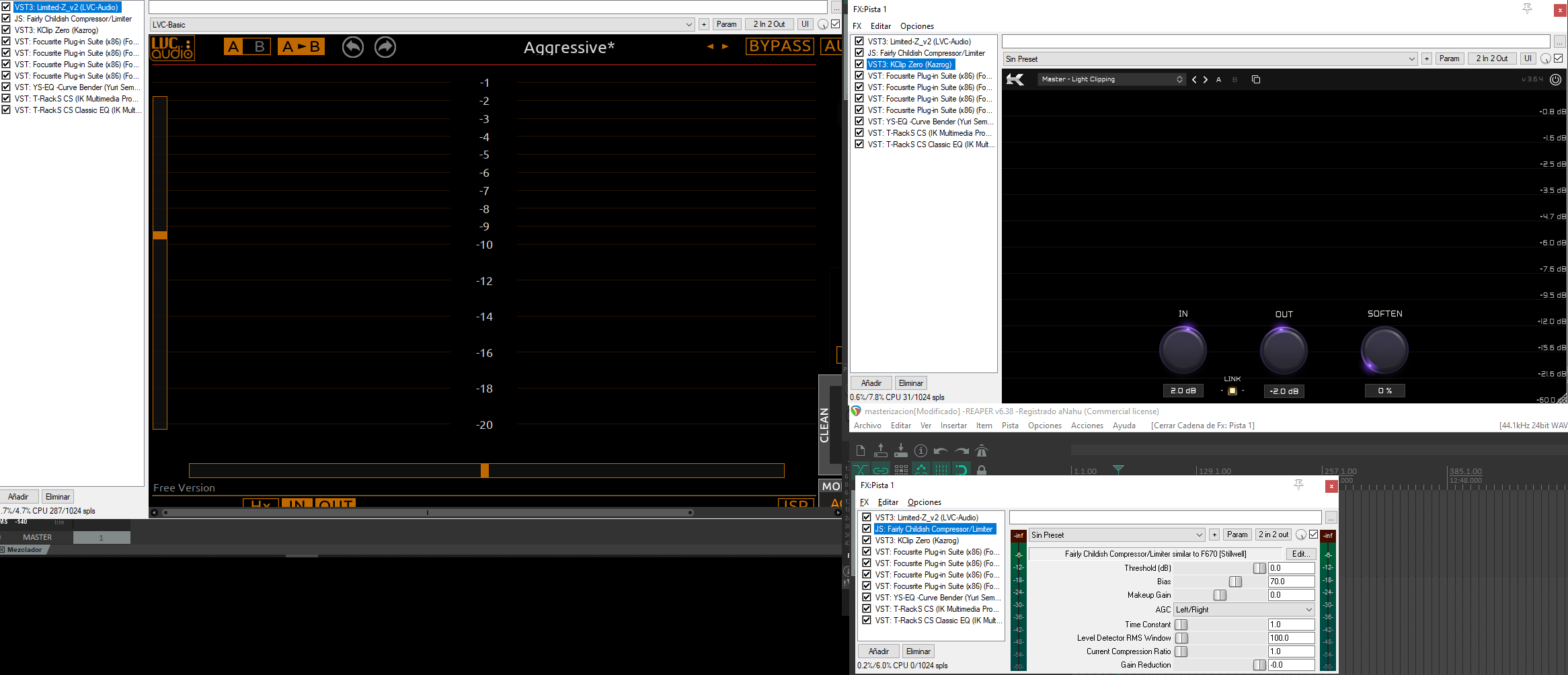The image size is (1568, 675).
Task: Toggle the REAPER metronome icon
Action: pos(982,450)
